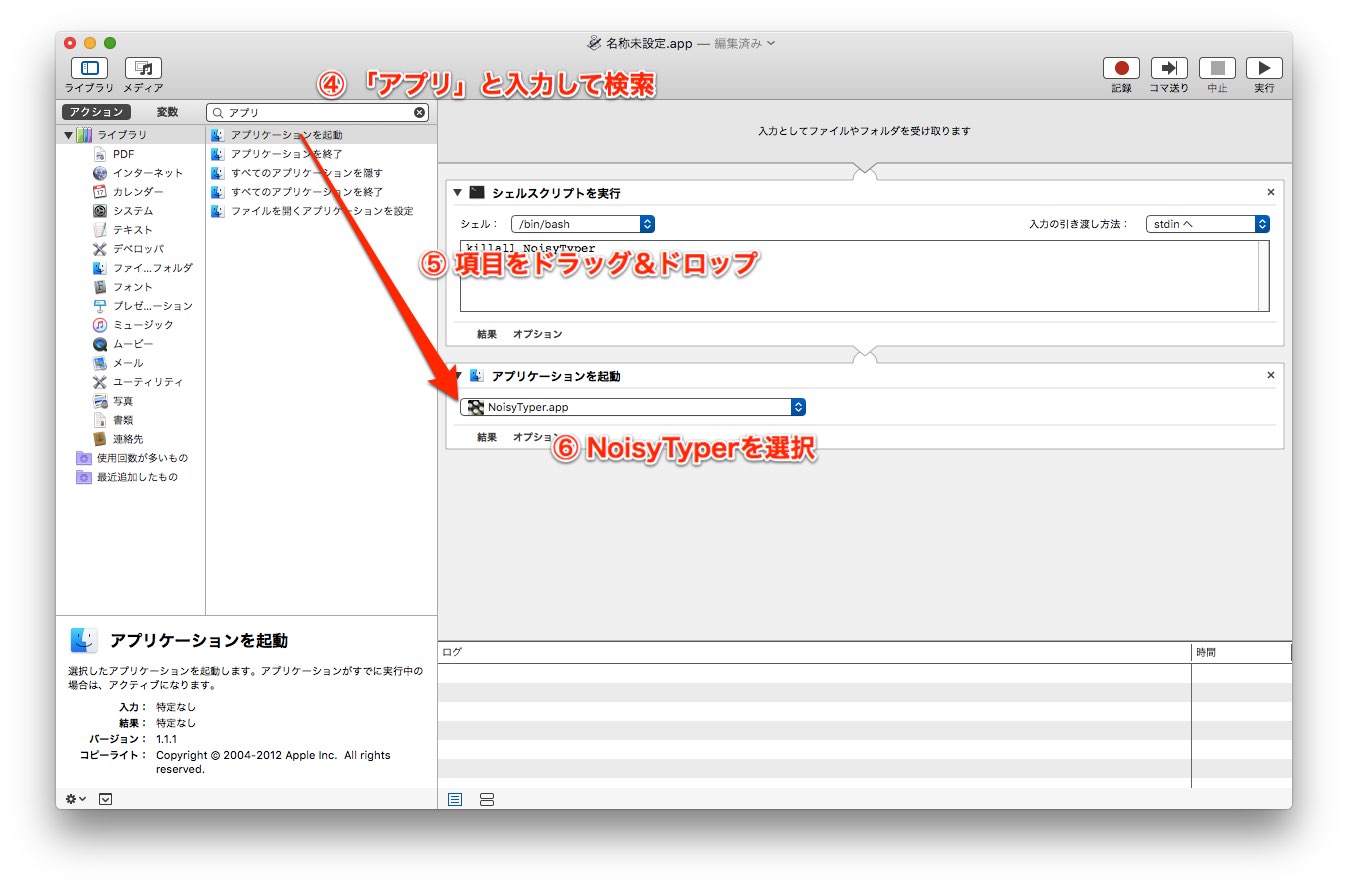Open the シェル dropdown showing /bin/bash
The image size is (1348, 889).
(x=583, y=225)
